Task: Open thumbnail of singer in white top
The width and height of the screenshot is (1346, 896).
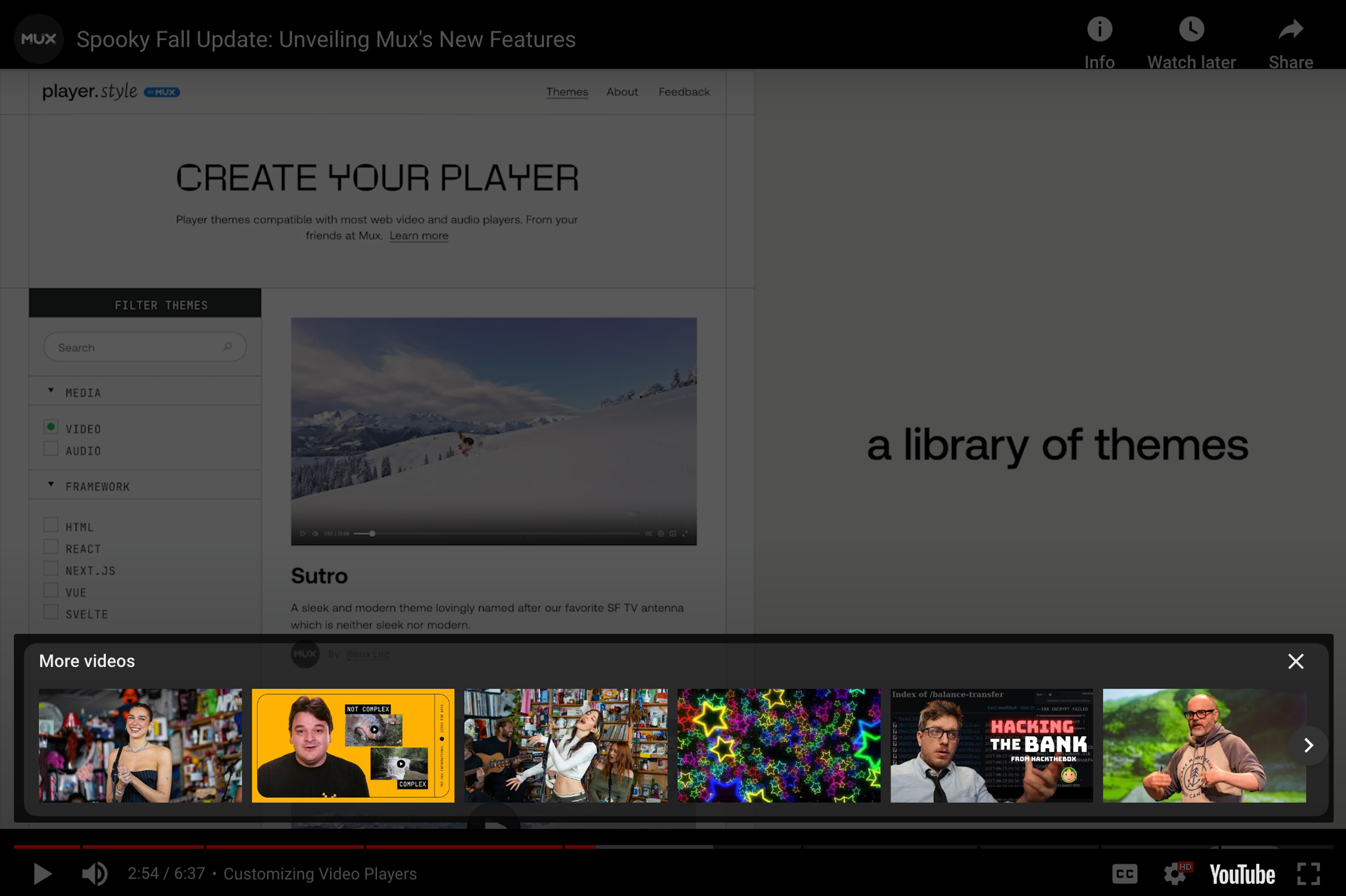Action: [x=566, y=745]
